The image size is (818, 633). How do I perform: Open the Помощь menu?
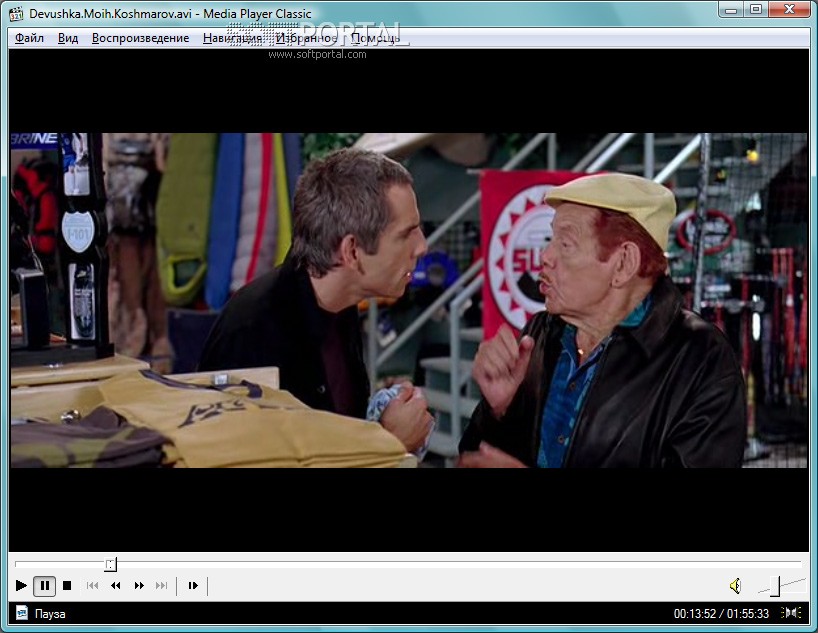[x=375, y=38]
